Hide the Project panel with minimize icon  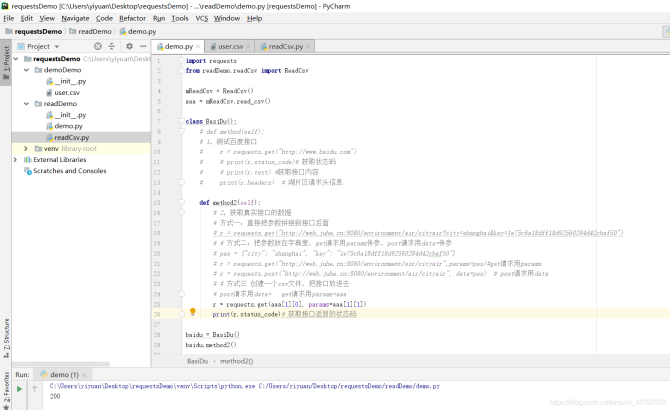(143, 46)
